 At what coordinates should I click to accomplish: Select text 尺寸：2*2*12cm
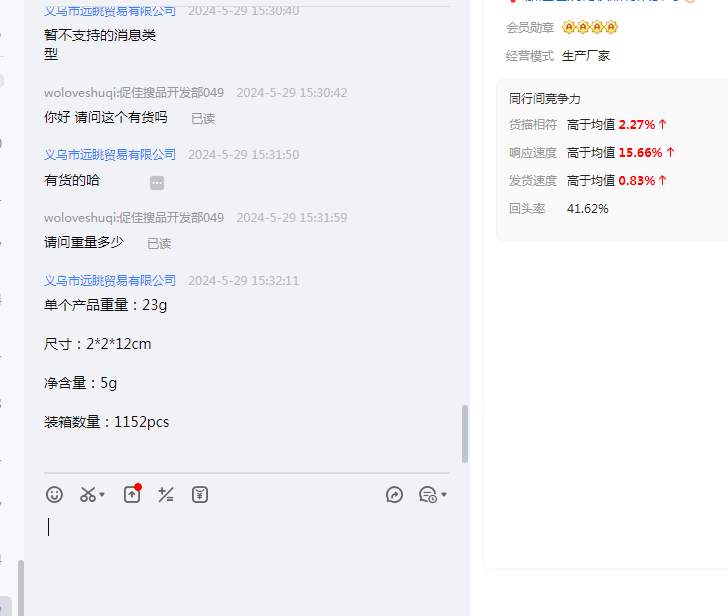click(x=98, y=344)
